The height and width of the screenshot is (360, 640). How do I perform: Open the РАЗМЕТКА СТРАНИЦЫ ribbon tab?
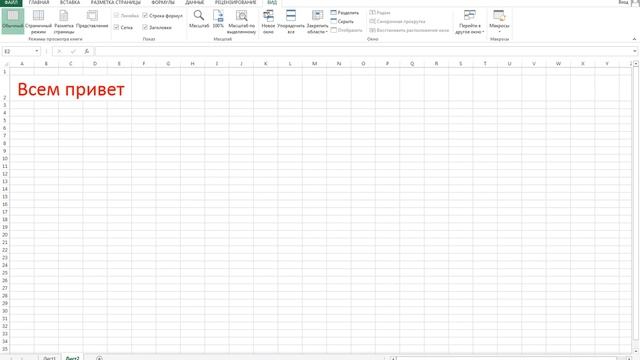(x=116, y=2)
